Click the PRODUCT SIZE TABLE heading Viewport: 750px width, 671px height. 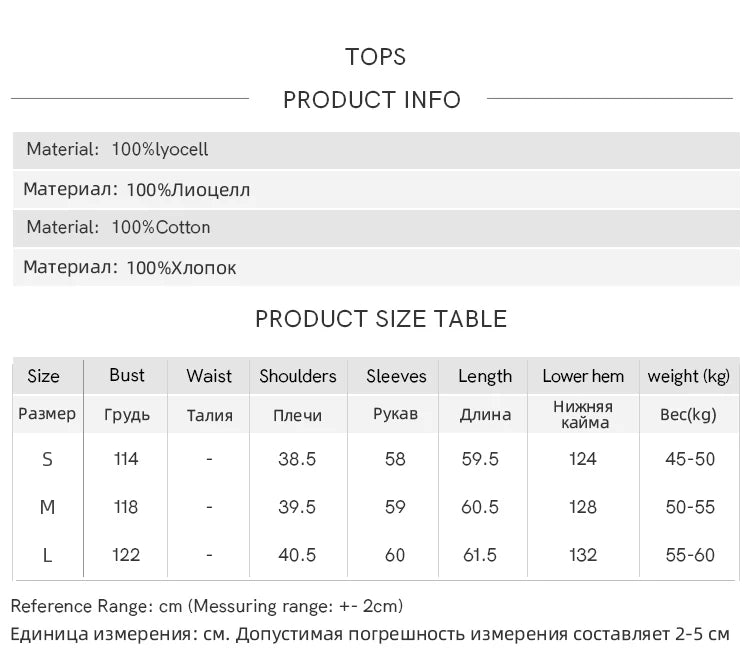381,319
